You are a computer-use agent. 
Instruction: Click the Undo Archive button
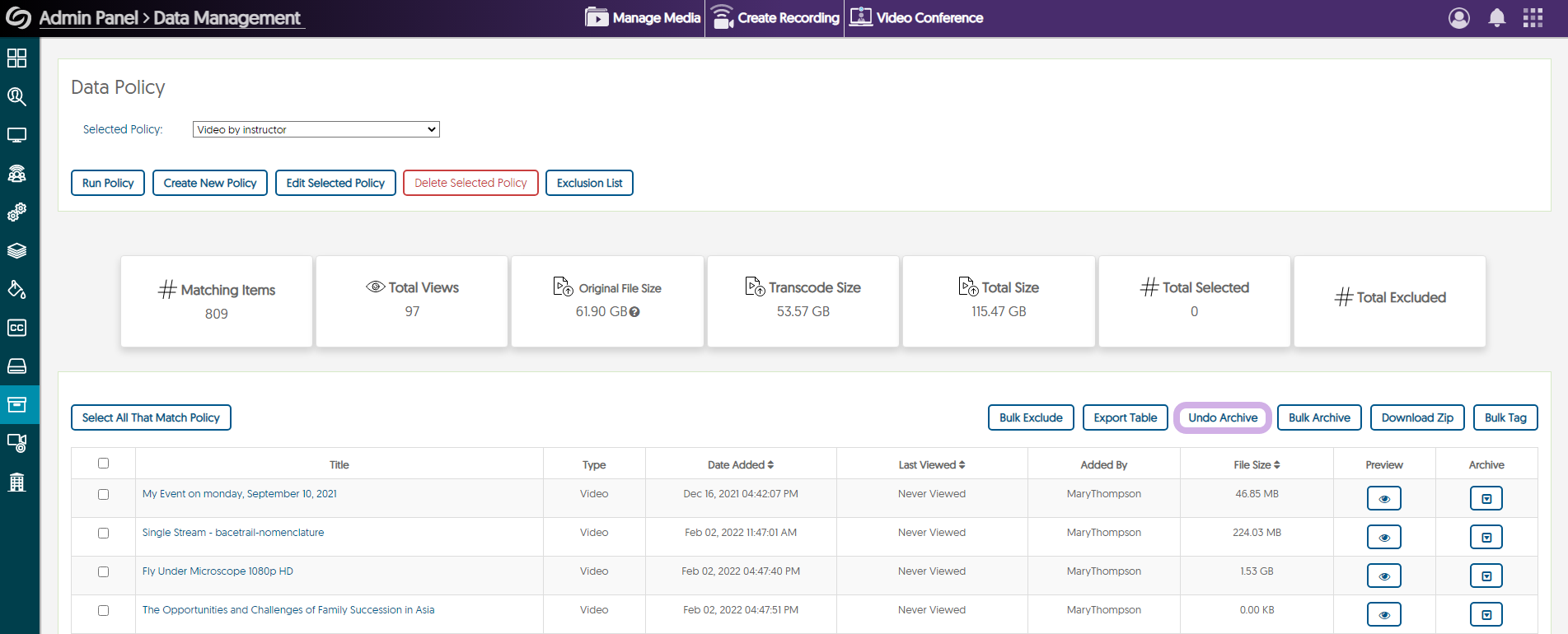(1223, 417)
